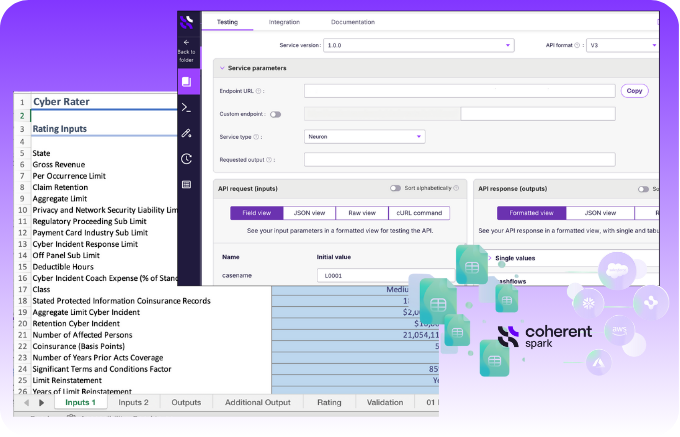The height and width of the screenshot is (437, 680).
Task: Click the Copy button beside Endpoint URL
Action: tap(633, 90)
